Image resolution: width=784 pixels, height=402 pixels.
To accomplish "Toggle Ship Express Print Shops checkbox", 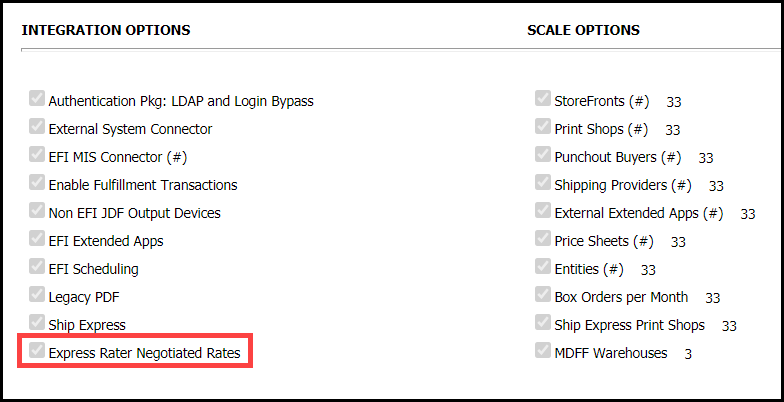I will pos(543,323).
